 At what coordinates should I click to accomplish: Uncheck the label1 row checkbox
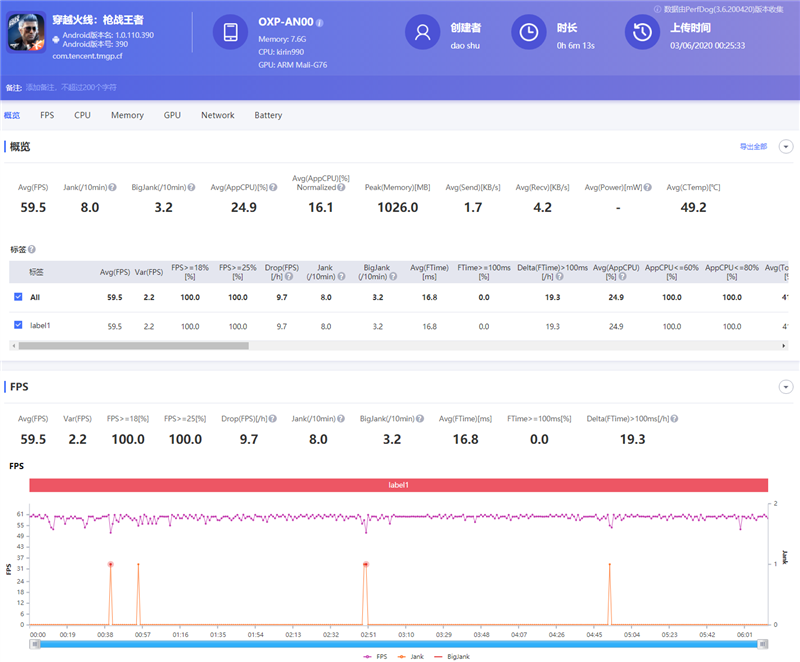tap(19, 325)
